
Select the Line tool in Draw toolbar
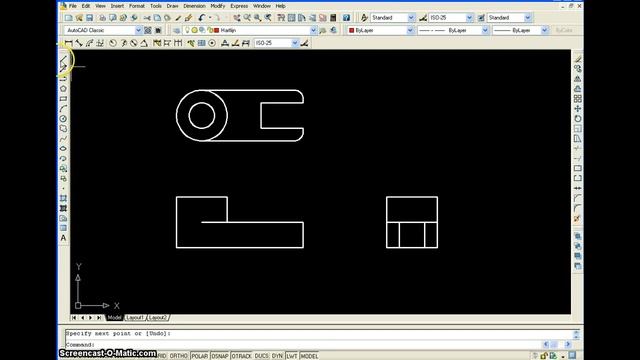coord(63,59)
